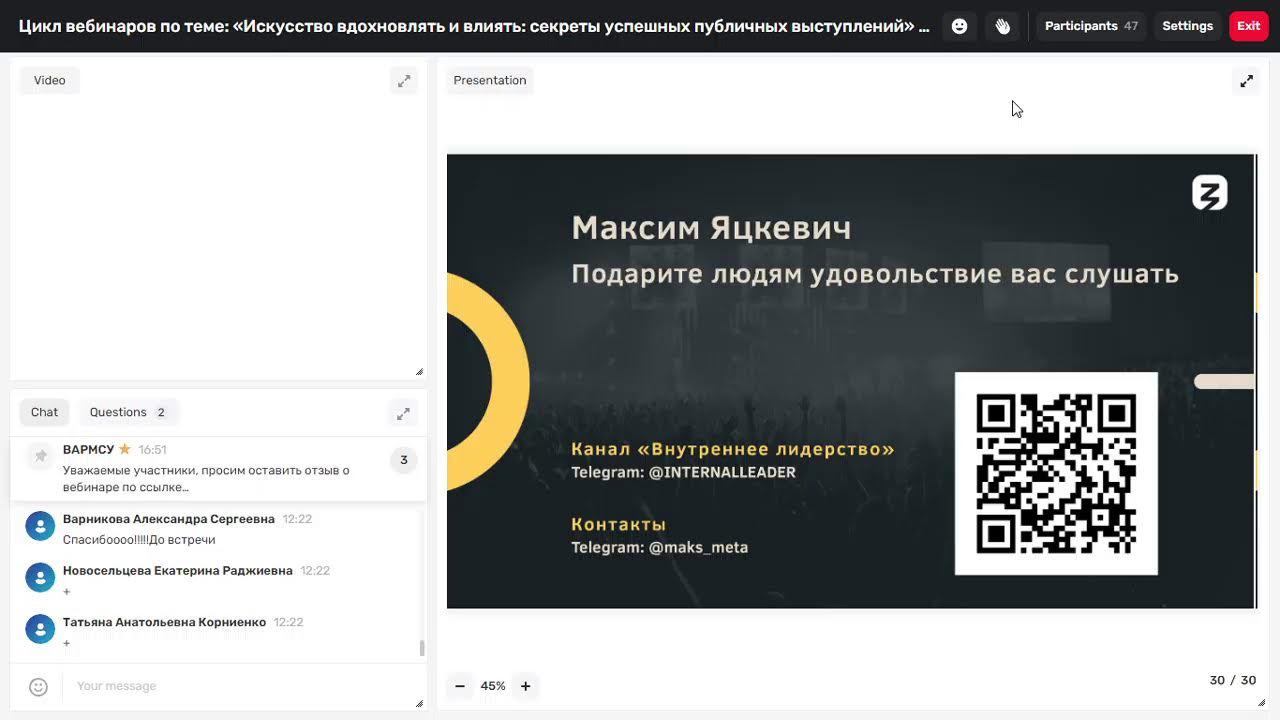Switch to the Chat tab
Screen dimensions: 1280x720
[x=44, y=412]
